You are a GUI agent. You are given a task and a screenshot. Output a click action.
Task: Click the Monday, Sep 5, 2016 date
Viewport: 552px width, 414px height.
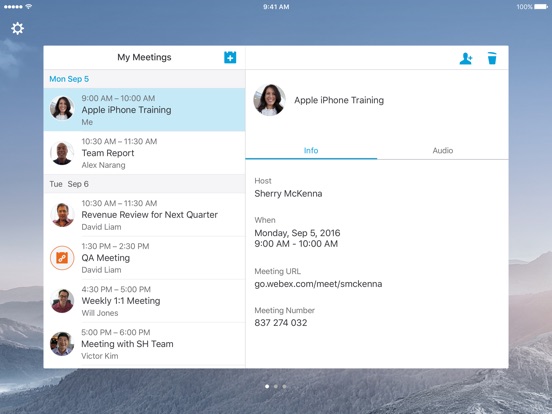click(x=297, y=233)
